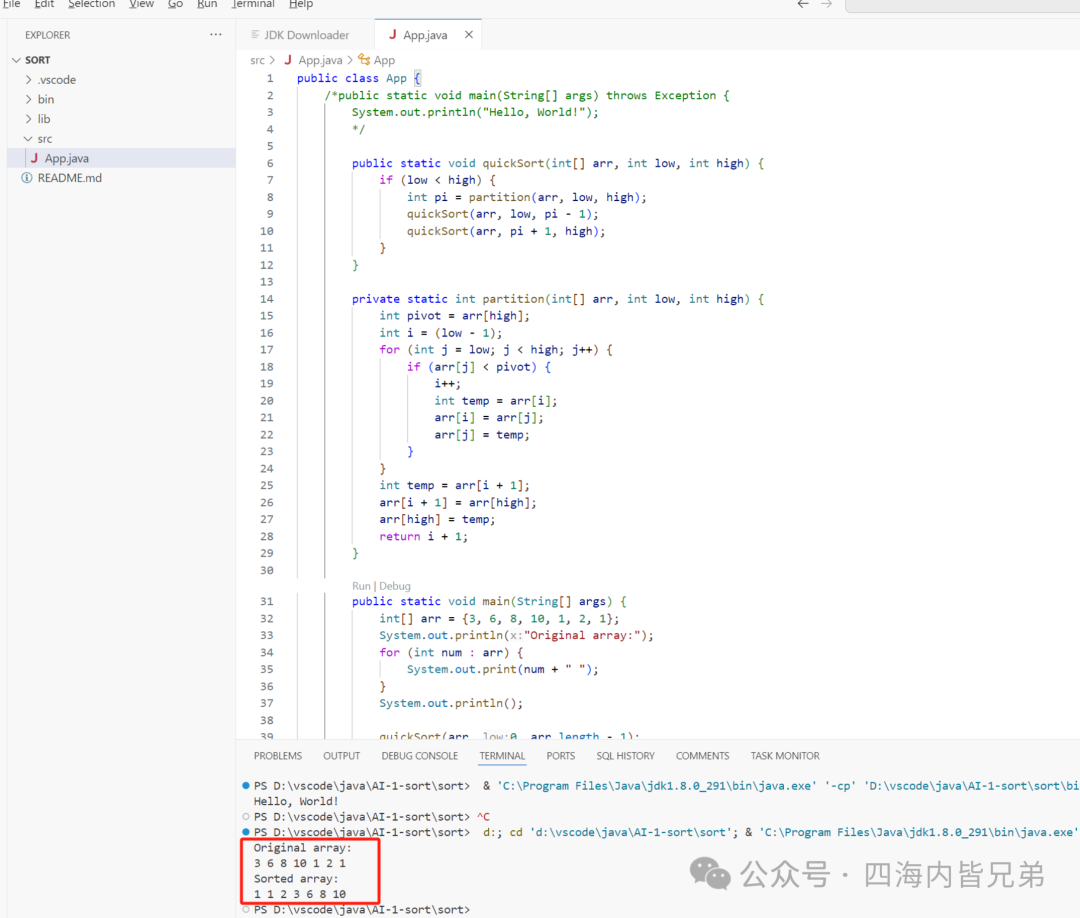Click the Run code lens above main
This screenshot has width=1080, height=918.
click(x=361, y=585)
